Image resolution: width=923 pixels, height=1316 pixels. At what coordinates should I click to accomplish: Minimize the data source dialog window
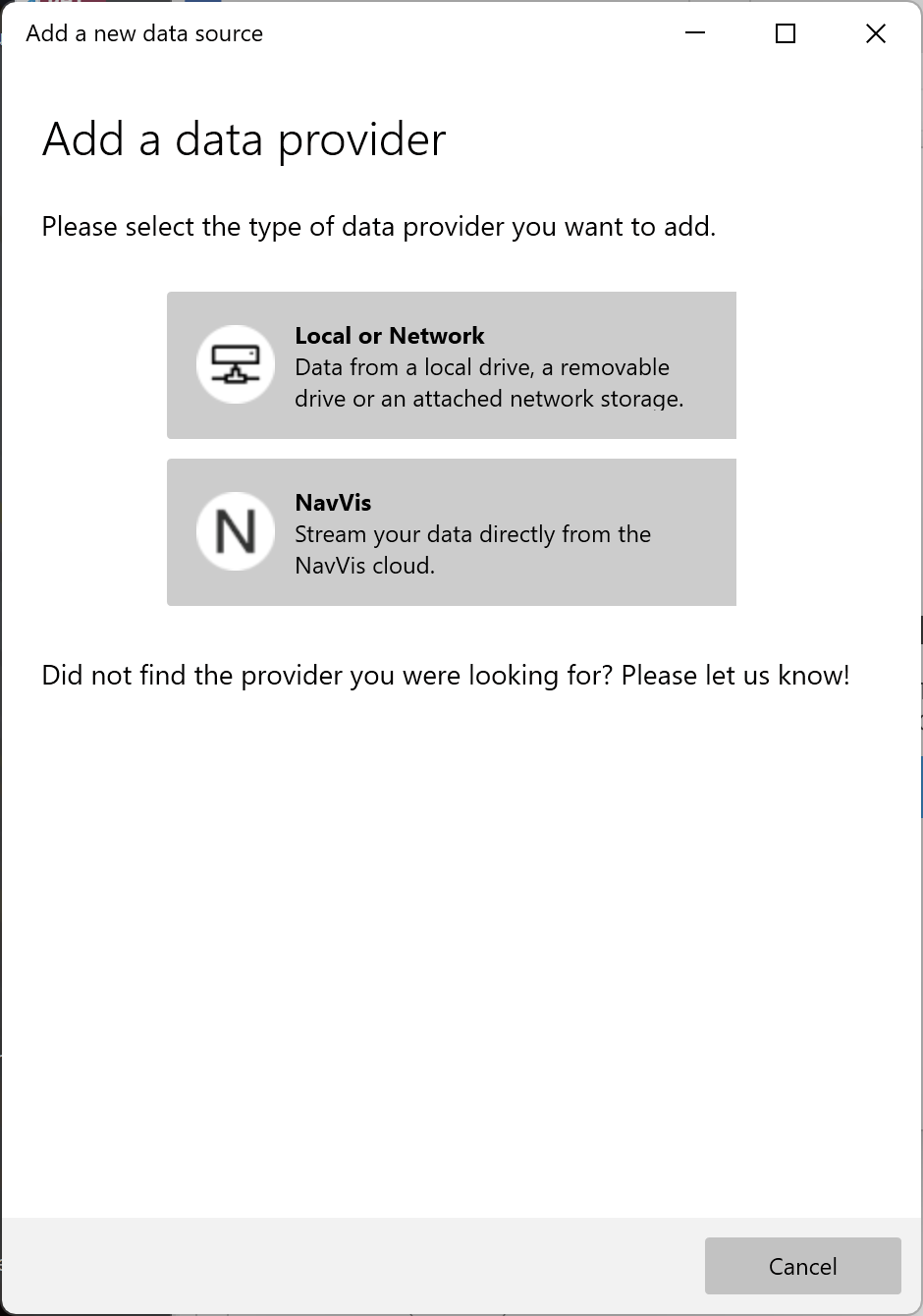tap(695, 33)
